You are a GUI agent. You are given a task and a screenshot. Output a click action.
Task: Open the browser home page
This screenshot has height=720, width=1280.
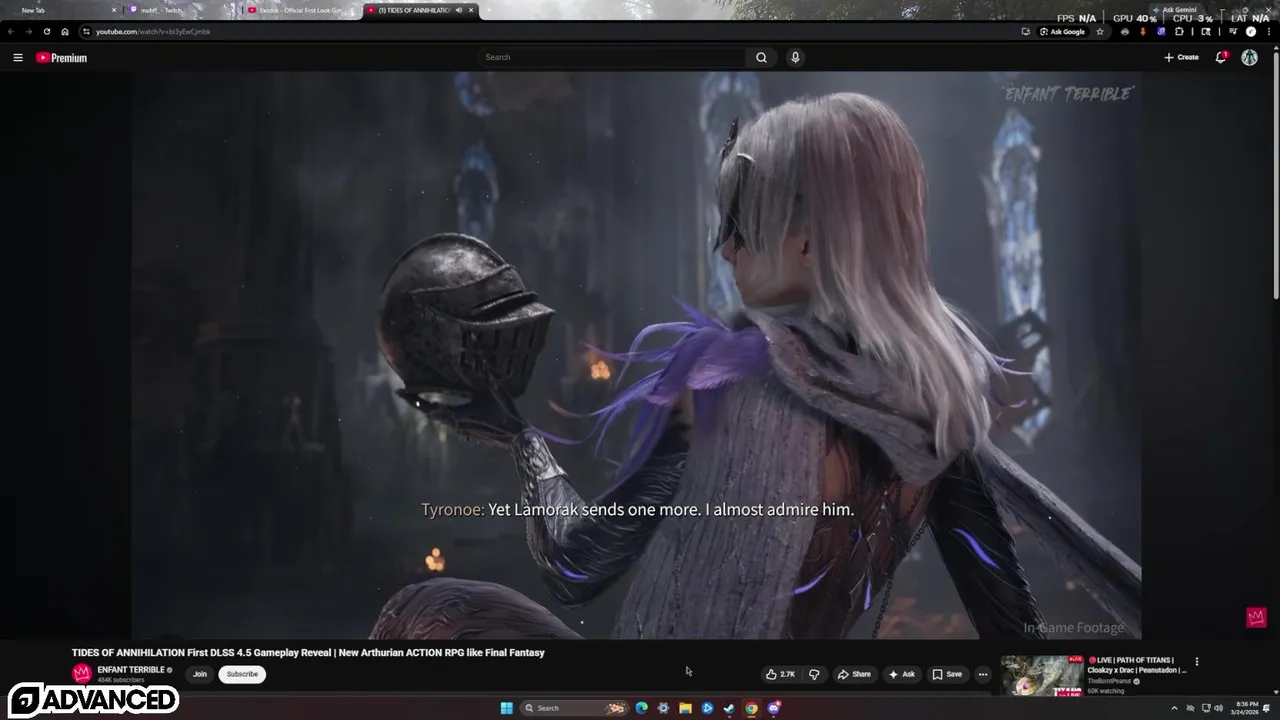click(65, 32)
